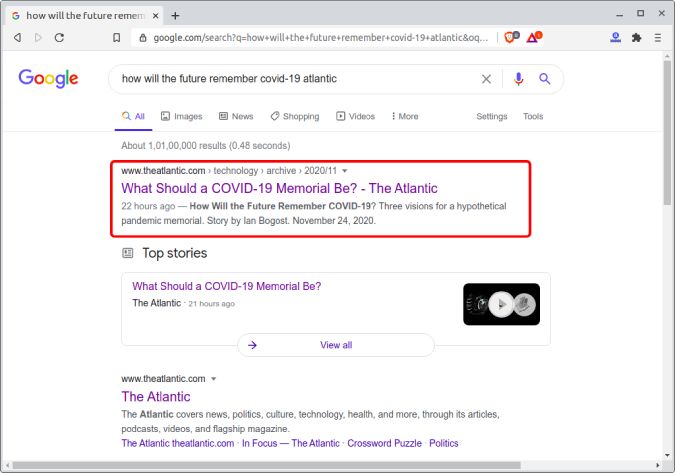This screenshot has height=473, width=675.
Task: Click the 'About 1,01,00,000 results' text
Action: pyautogui.click(x=206, y=145)
